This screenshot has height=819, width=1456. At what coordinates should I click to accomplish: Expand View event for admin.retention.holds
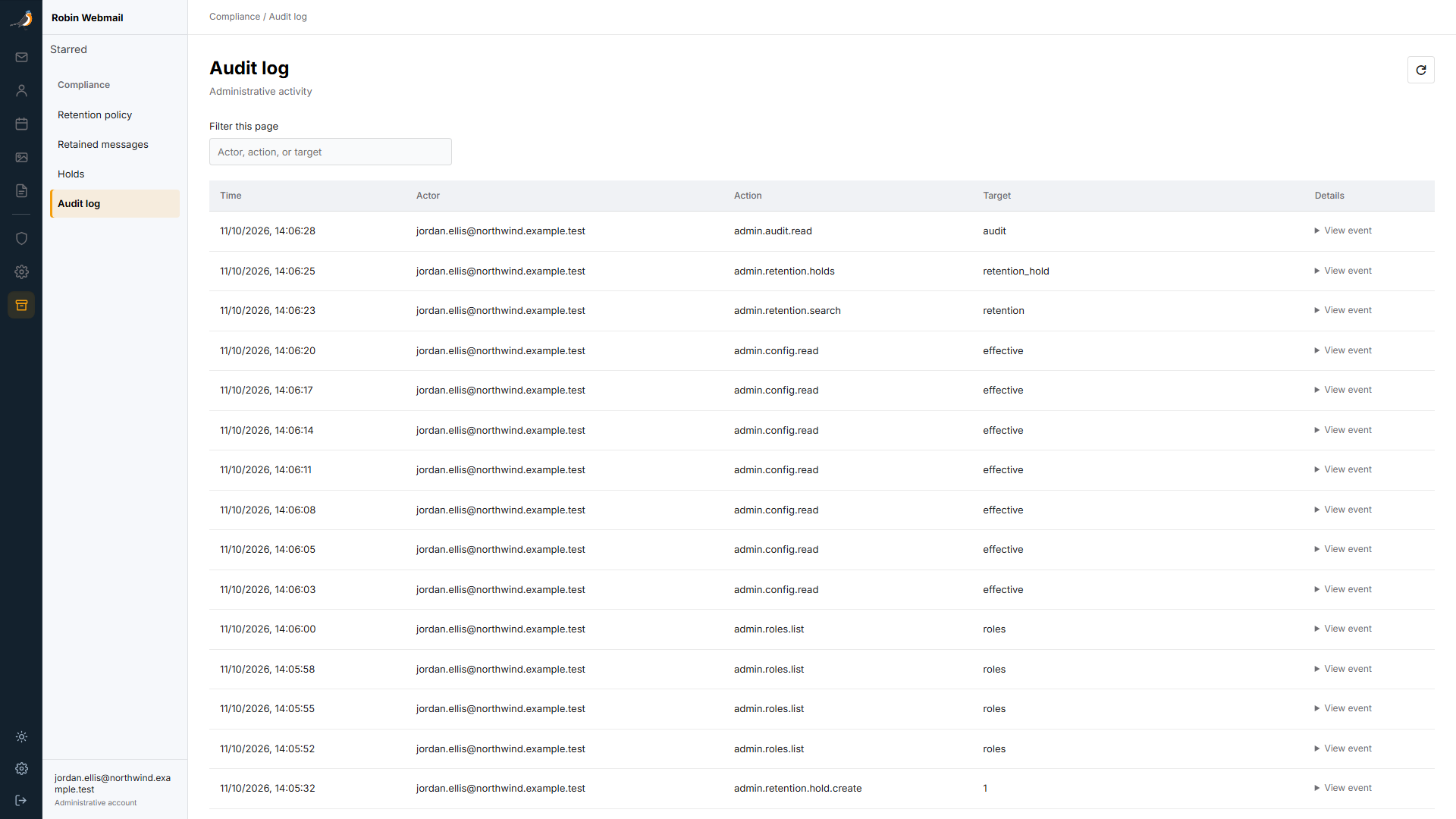(1343, 271)
